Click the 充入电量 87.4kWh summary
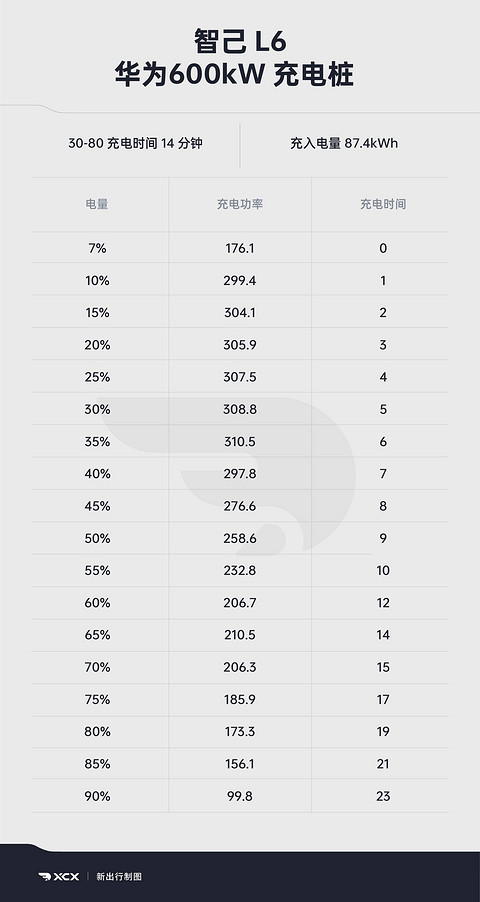Screen dimensions: 480x902 [x=344, y=143]
